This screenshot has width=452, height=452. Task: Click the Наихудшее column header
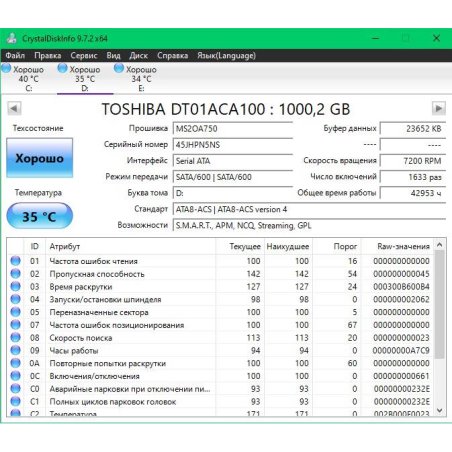[x=288, y=246]
